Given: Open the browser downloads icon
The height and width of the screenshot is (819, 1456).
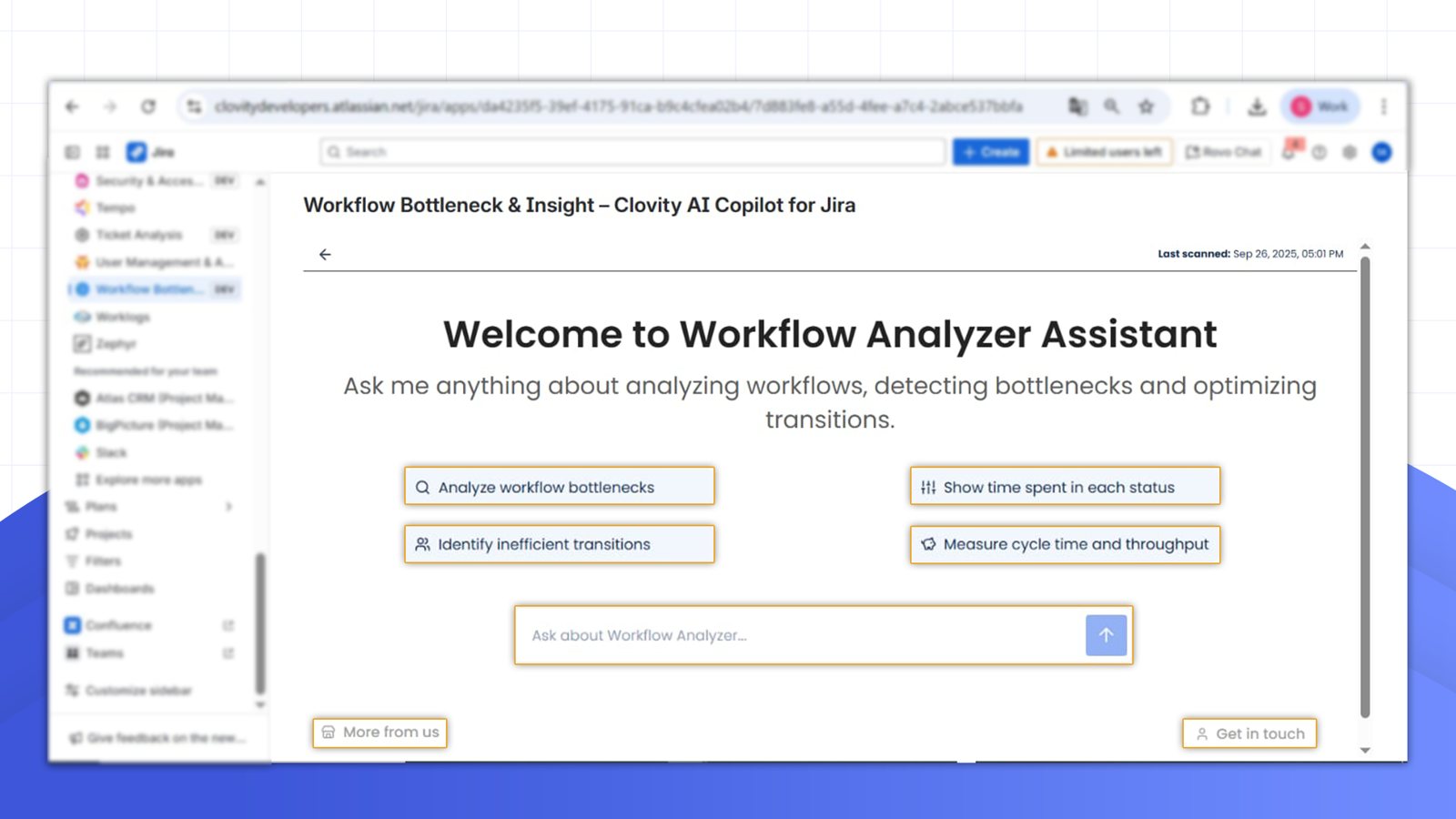Looking at the screenshot, I should (1257, 106).
